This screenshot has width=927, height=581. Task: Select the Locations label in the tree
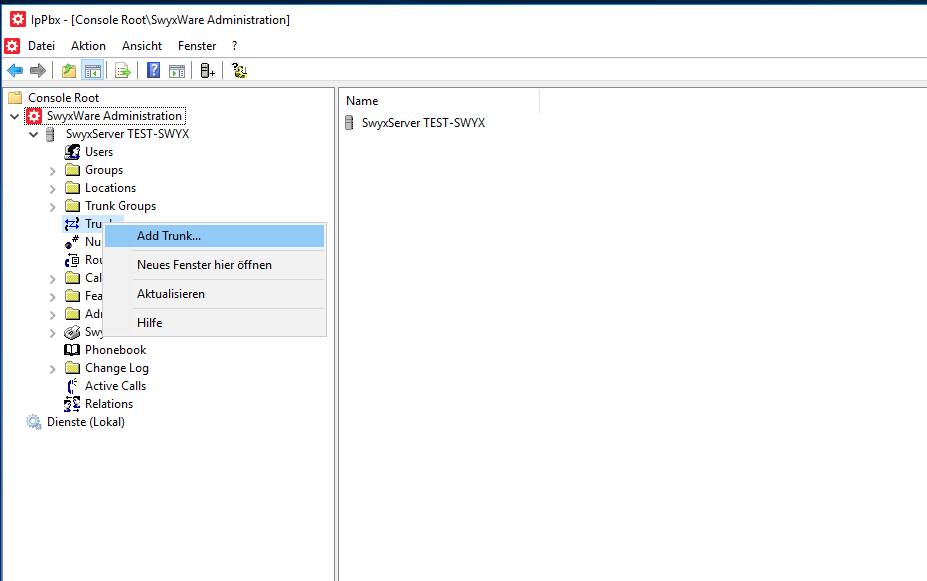[x=111, y=188]
